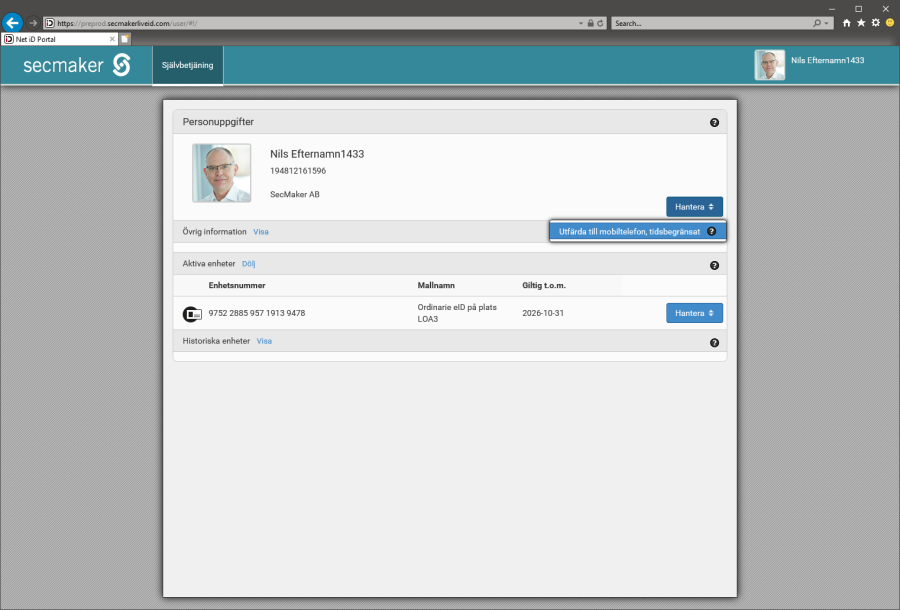900x610 pixels.
Task: Maximize the browser window
Action: pyautogui.click(x=859, y=9)
